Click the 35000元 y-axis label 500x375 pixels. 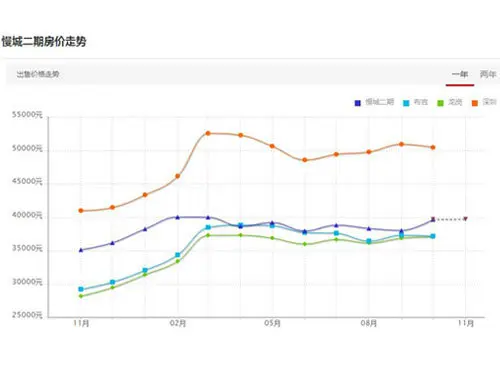[27, 248]
